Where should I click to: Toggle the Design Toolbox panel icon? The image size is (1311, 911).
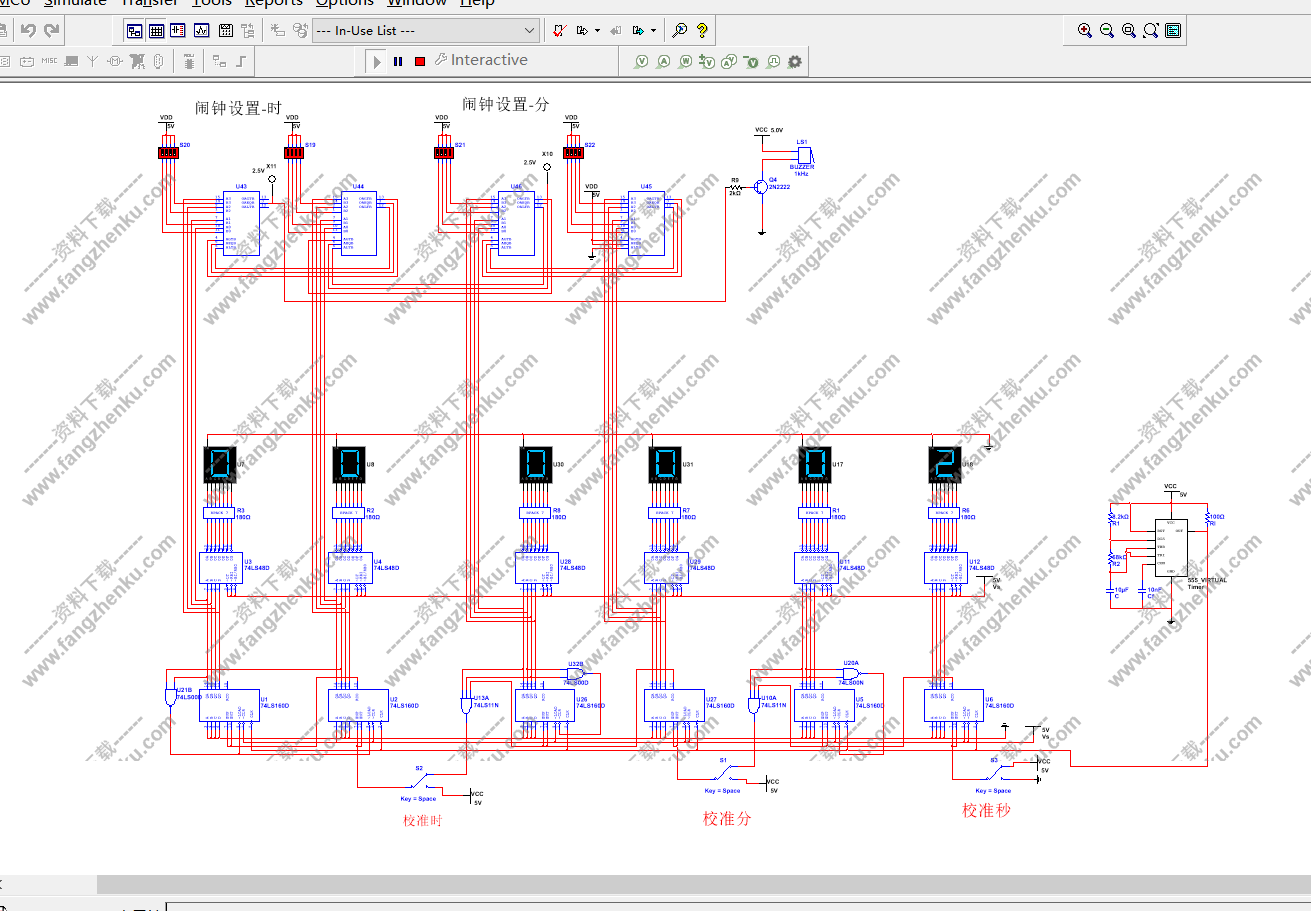134,30
